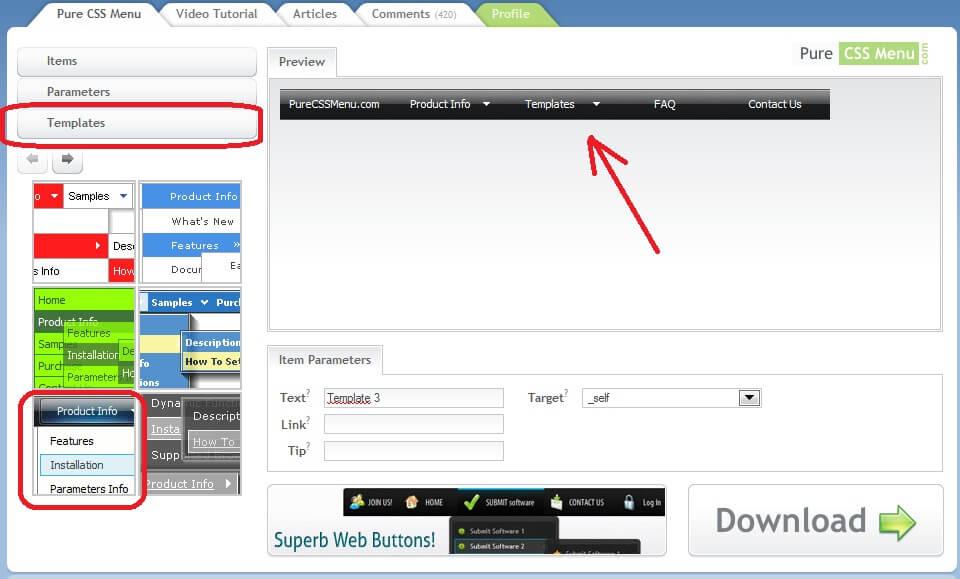
Task: Open the Comments (420) tab
Action: click(x=414, y=13)
